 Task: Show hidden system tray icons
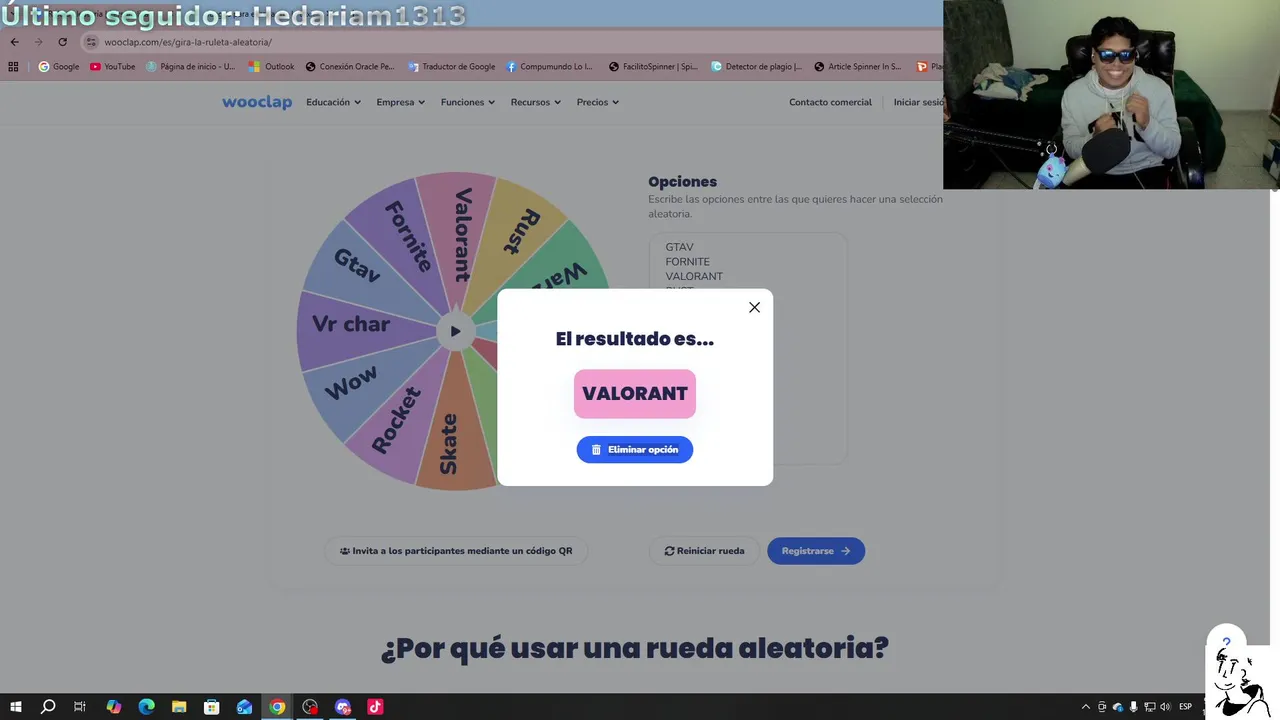pos(1086,707)
